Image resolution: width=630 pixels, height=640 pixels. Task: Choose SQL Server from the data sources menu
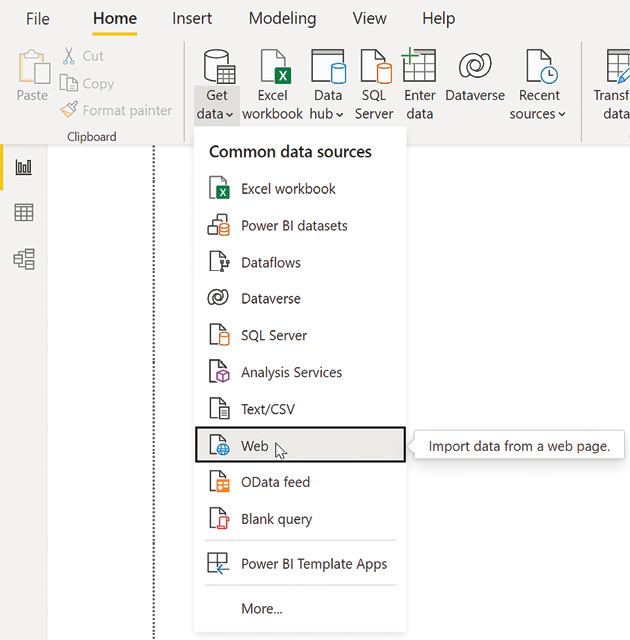point(300,335)
